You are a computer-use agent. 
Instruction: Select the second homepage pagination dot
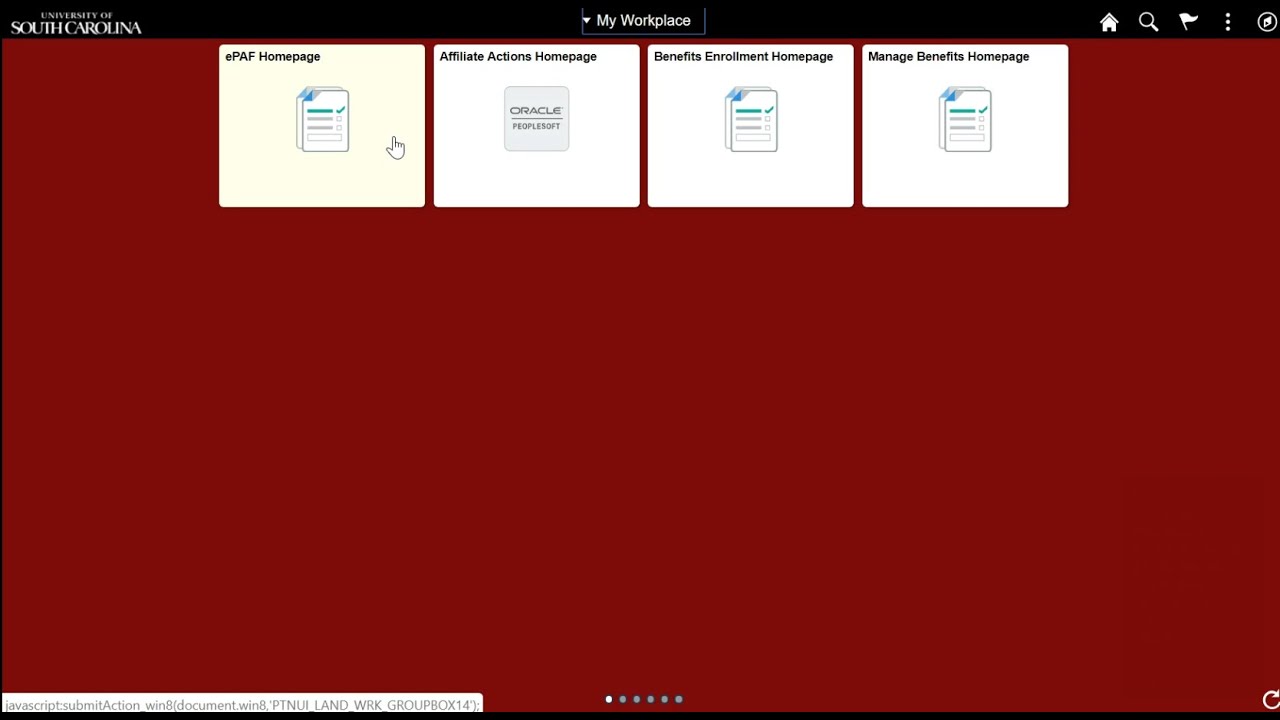coord(623,699)
